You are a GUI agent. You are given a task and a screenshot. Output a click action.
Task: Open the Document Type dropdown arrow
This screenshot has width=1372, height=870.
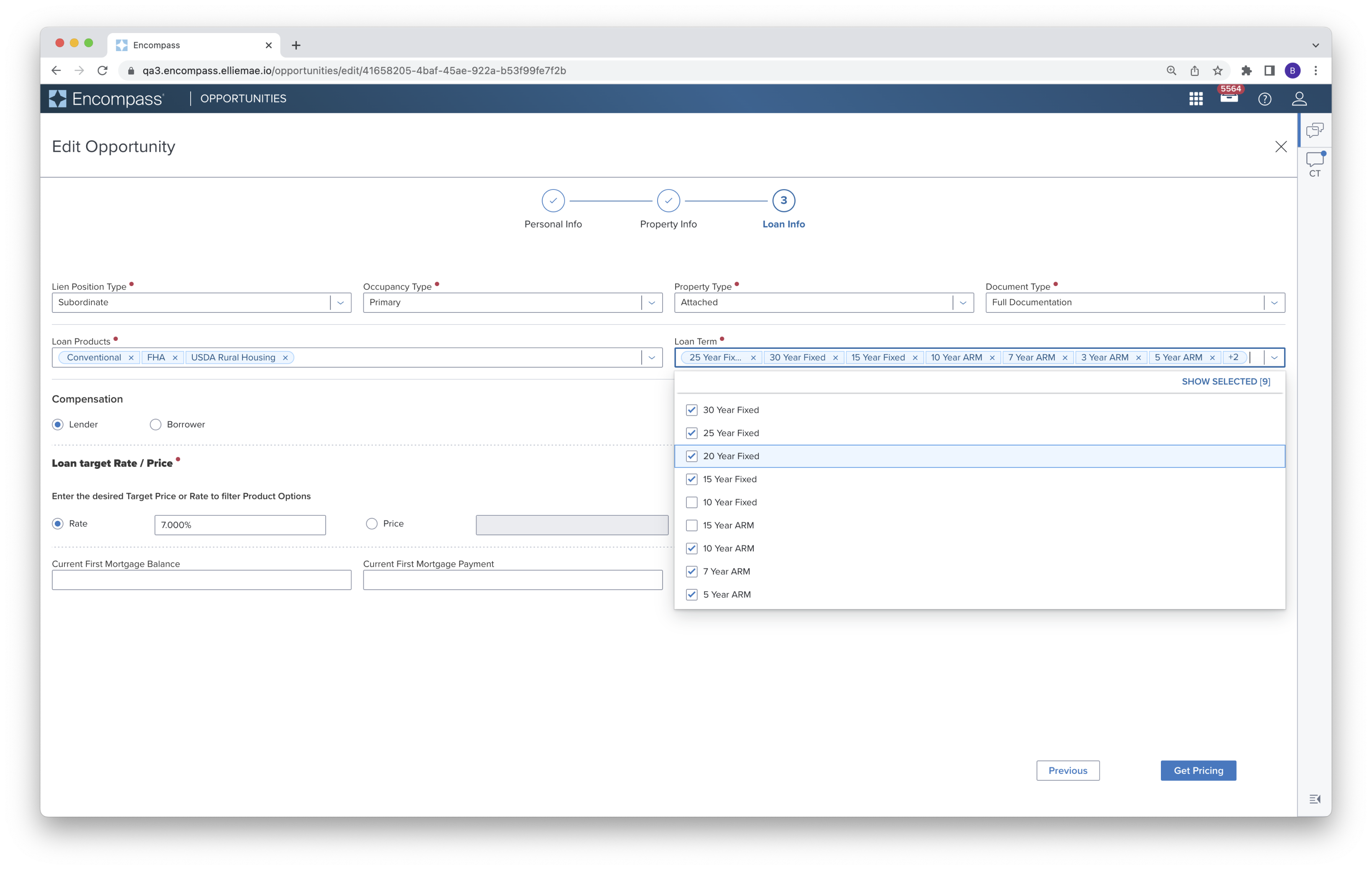coord(1274,303)
